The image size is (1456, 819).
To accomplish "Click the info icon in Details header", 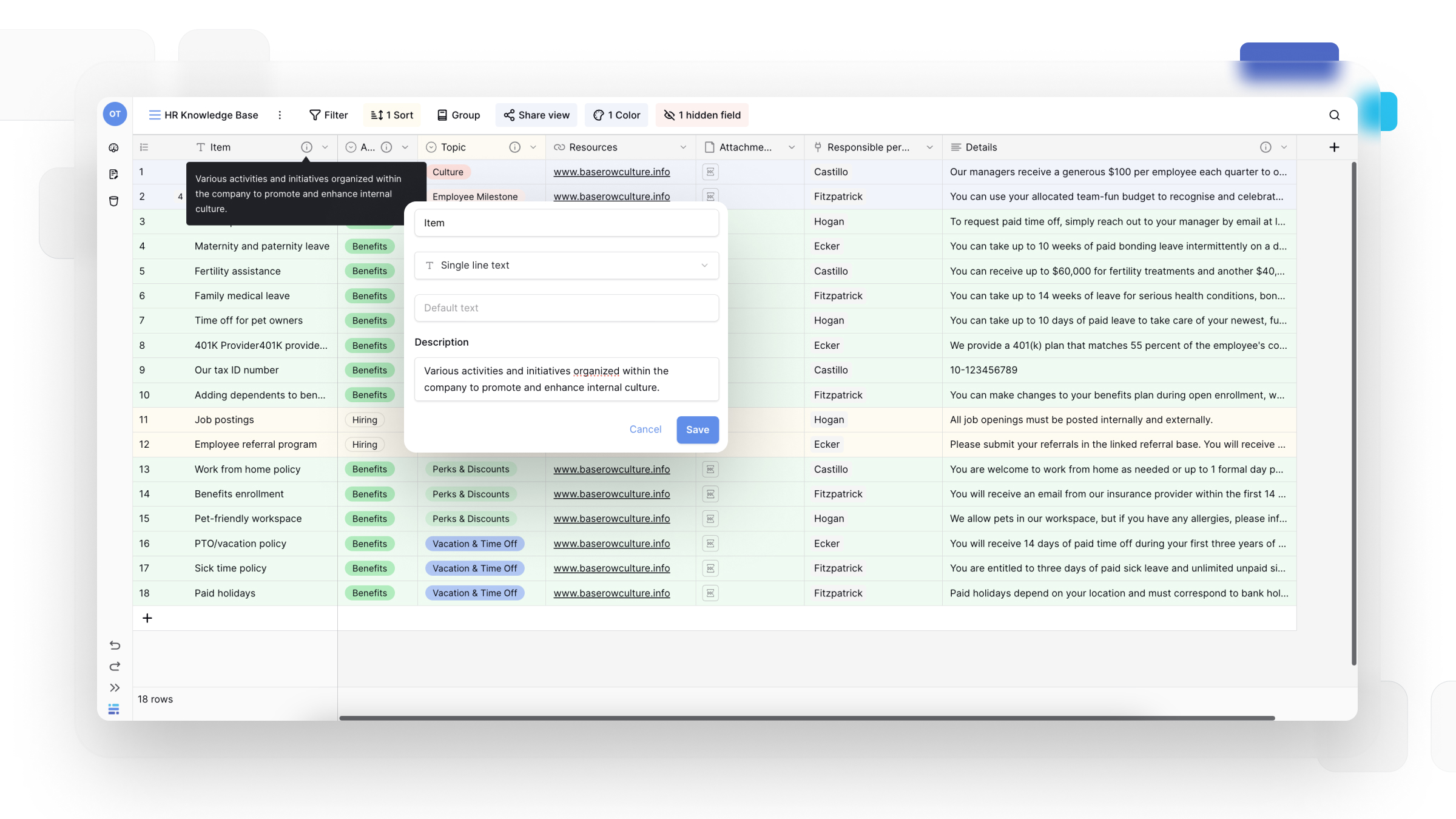I will tap(1266, 147).
